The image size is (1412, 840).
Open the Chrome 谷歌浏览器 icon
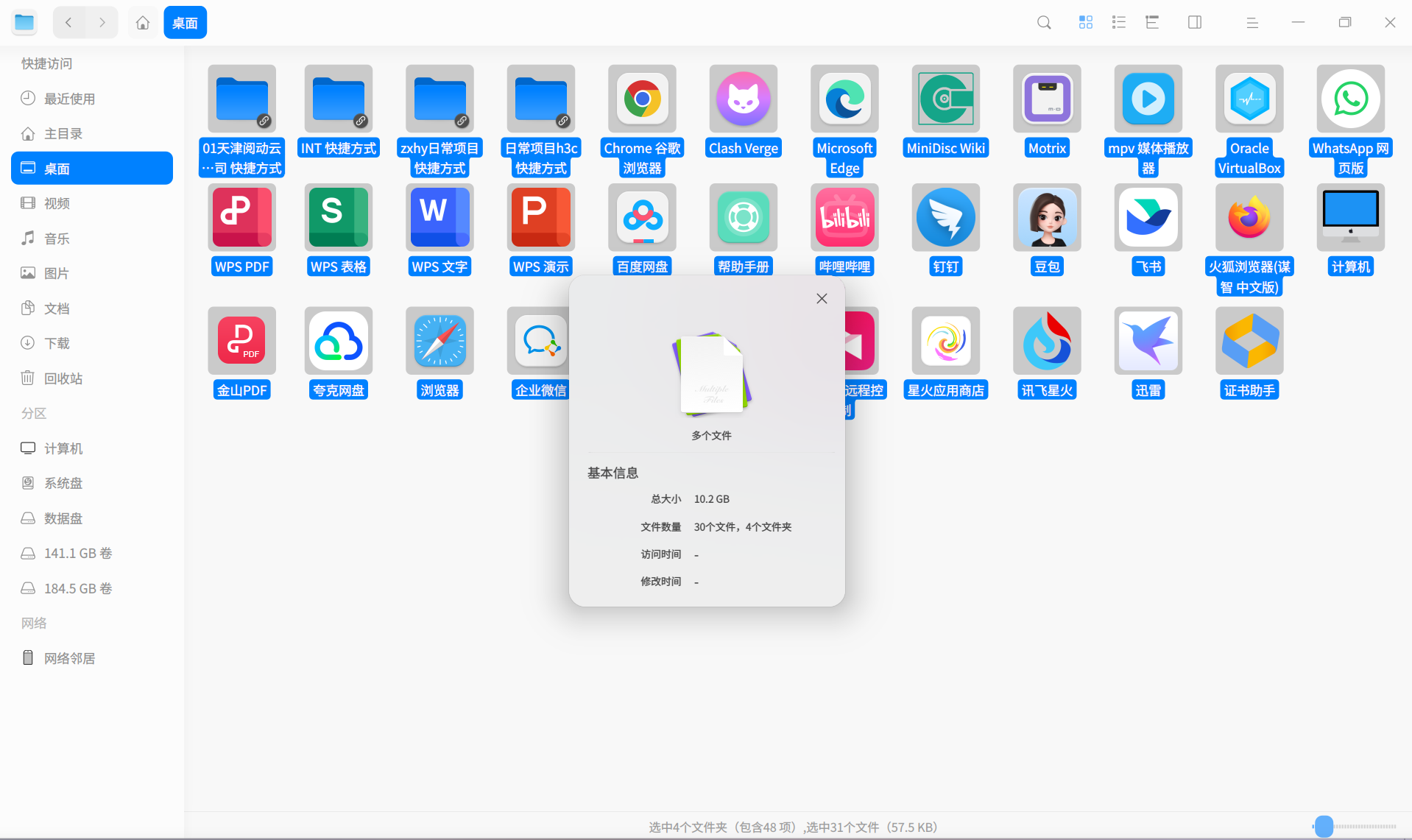click(x=642, y=99)
